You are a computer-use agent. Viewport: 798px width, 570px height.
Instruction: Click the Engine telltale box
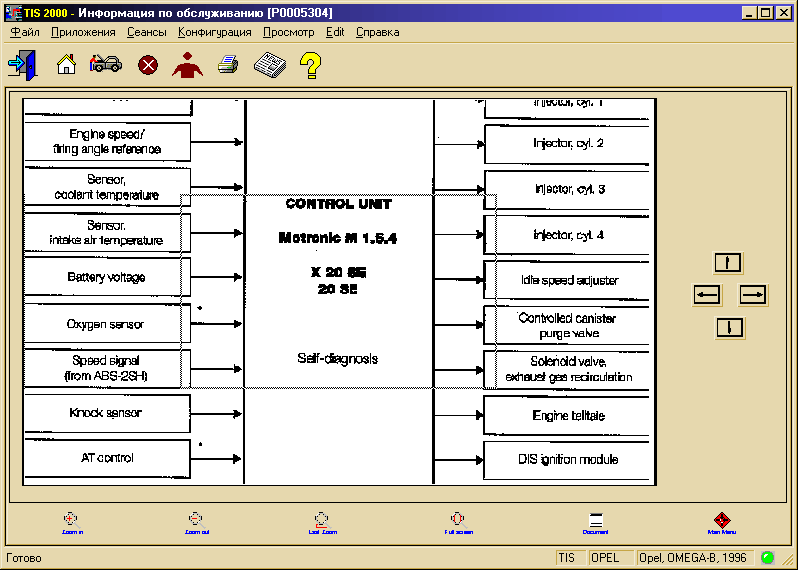(x=566, y=416)
